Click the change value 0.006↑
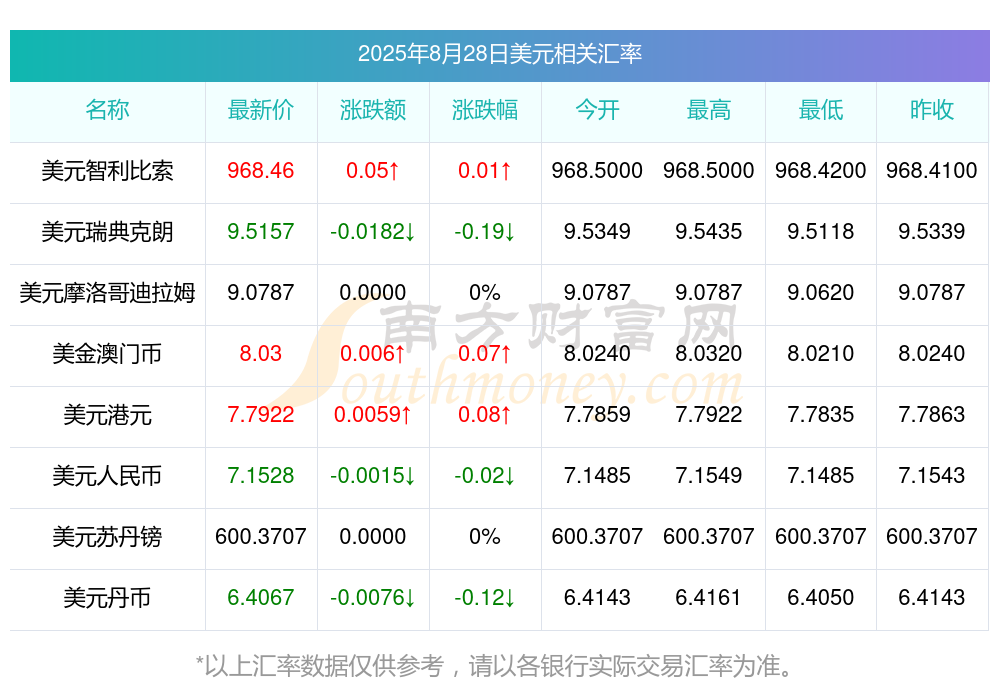 click(x=373, y=353)
